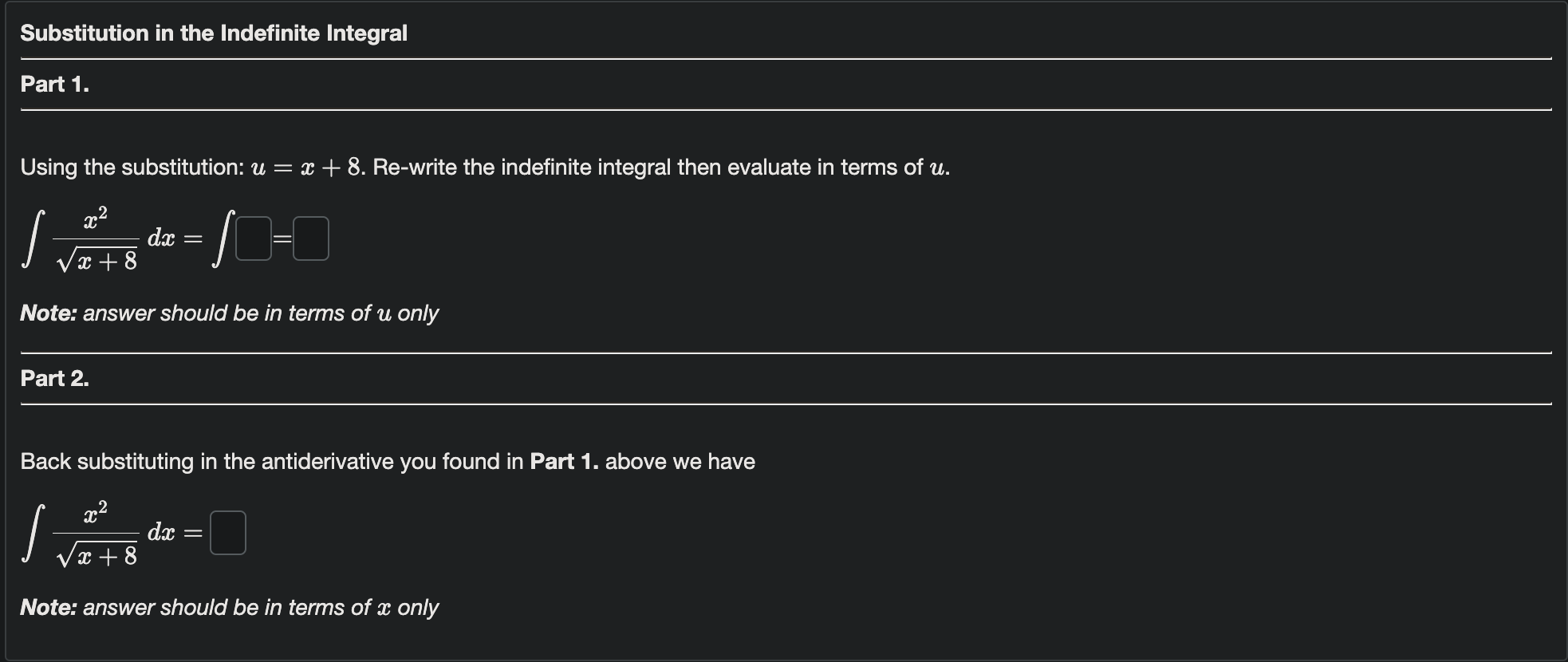
Task: Click the Note about answering in terms of u
Action: tap(229, 313)
